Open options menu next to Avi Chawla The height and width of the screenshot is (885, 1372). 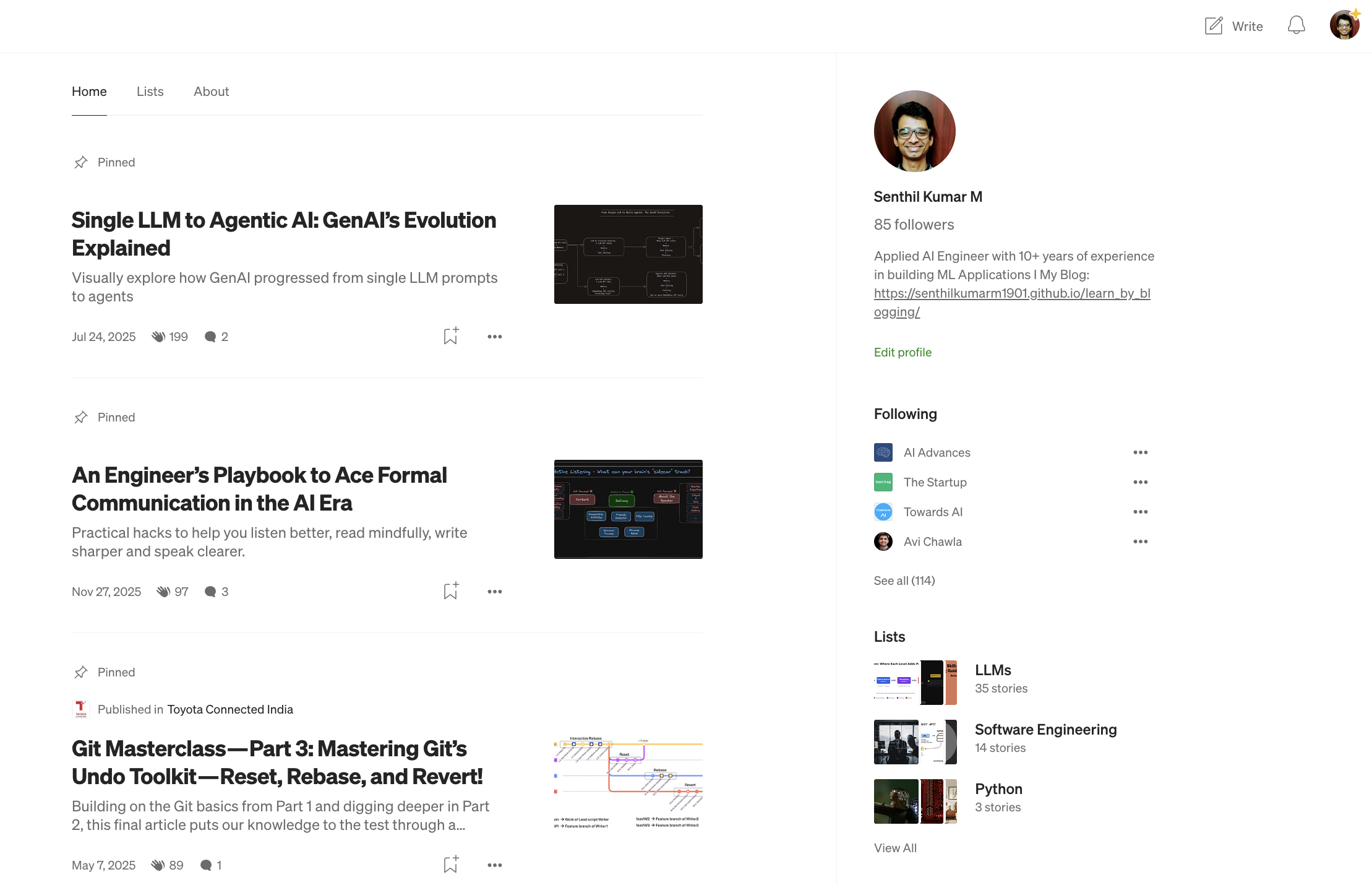pyautogui.click(x=1141, y=542)
